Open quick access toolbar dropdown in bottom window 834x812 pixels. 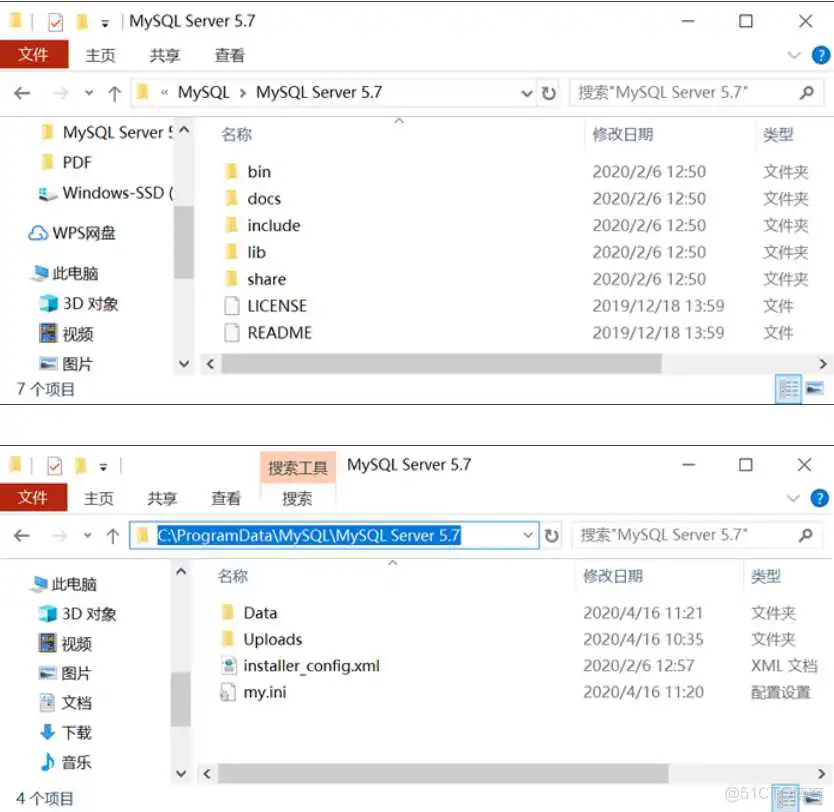[x=103, y=467]
